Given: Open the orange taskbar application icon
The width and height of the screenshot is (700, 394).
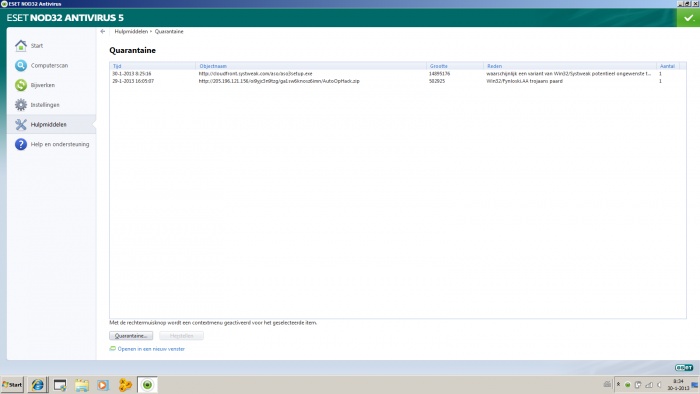Looking at the screenshot, I should click(125, 385).
